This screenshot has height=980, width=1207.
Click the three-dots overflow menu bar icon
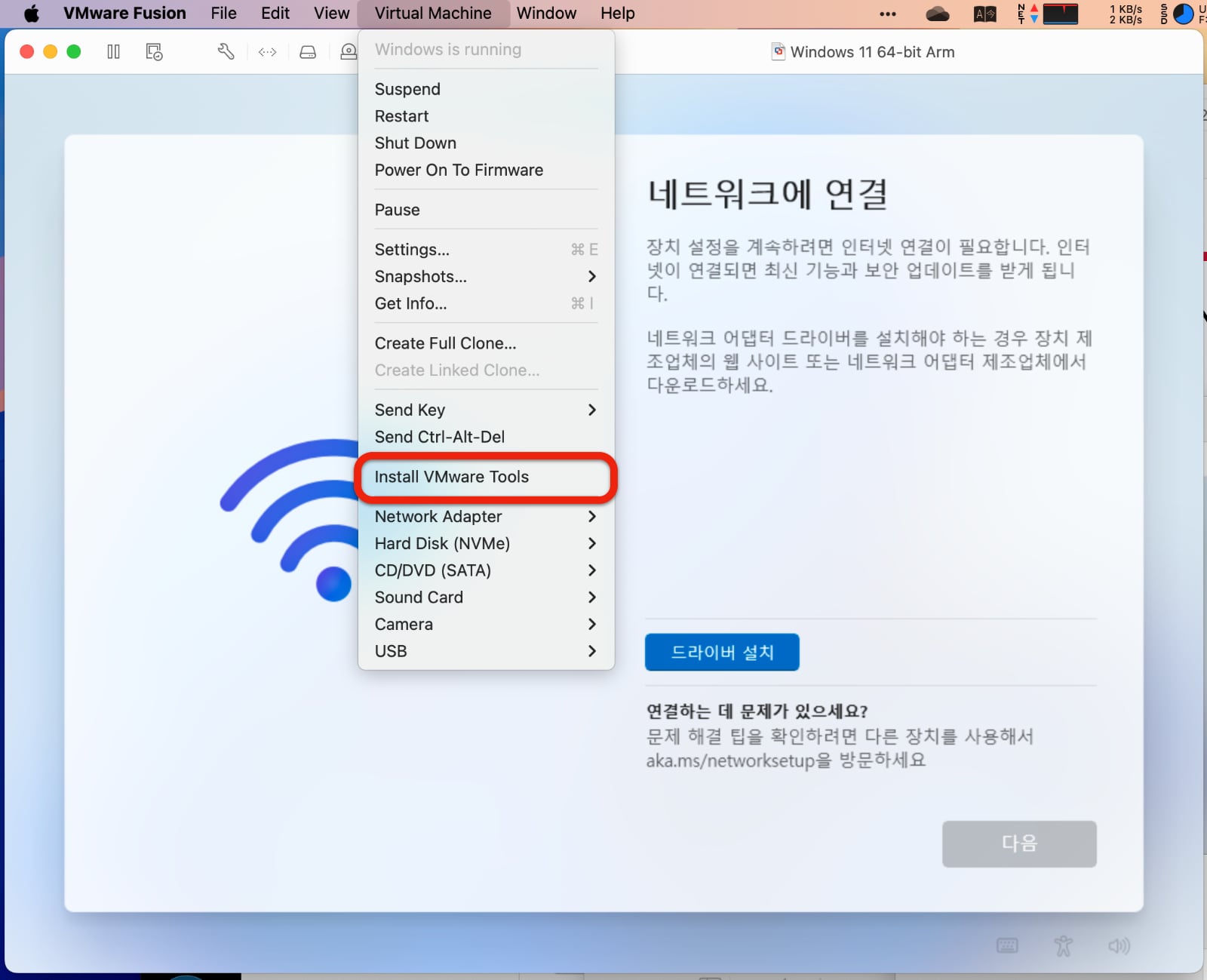pyautogui.click(x=888, y=14)
